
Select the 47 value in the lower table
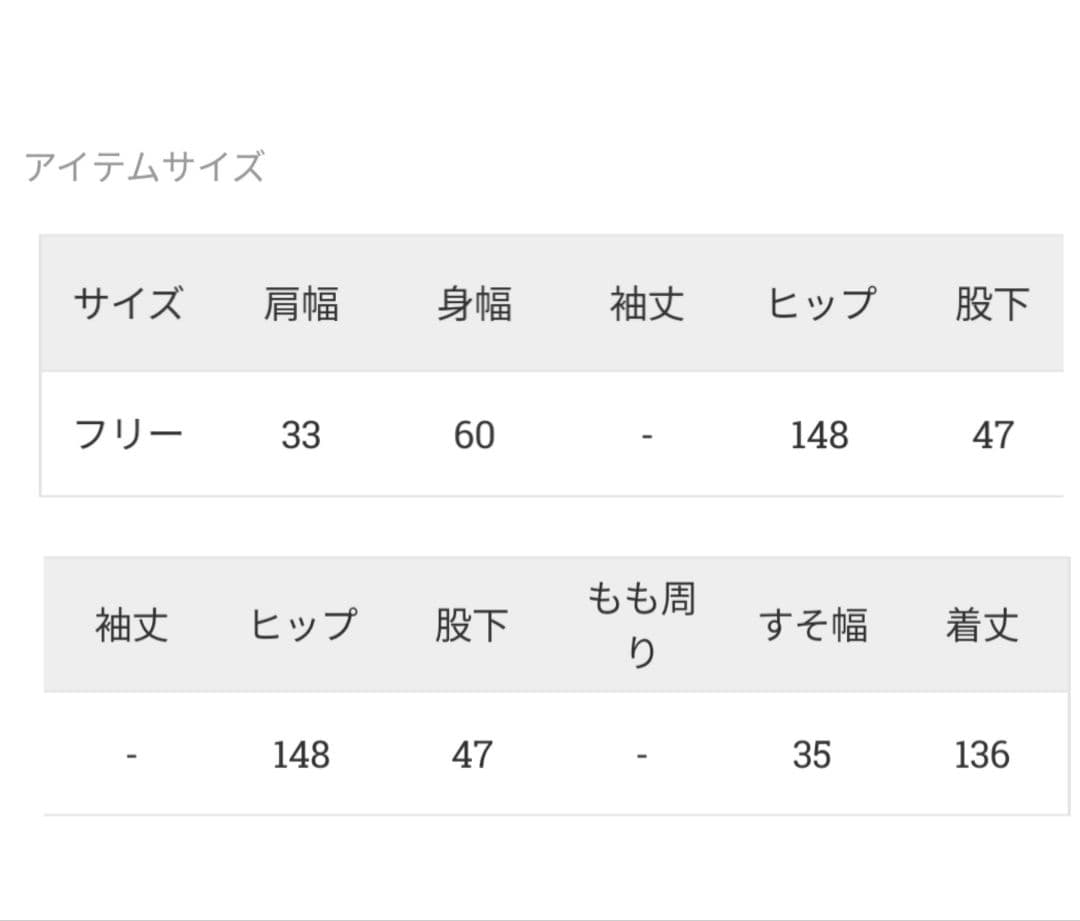471,755
